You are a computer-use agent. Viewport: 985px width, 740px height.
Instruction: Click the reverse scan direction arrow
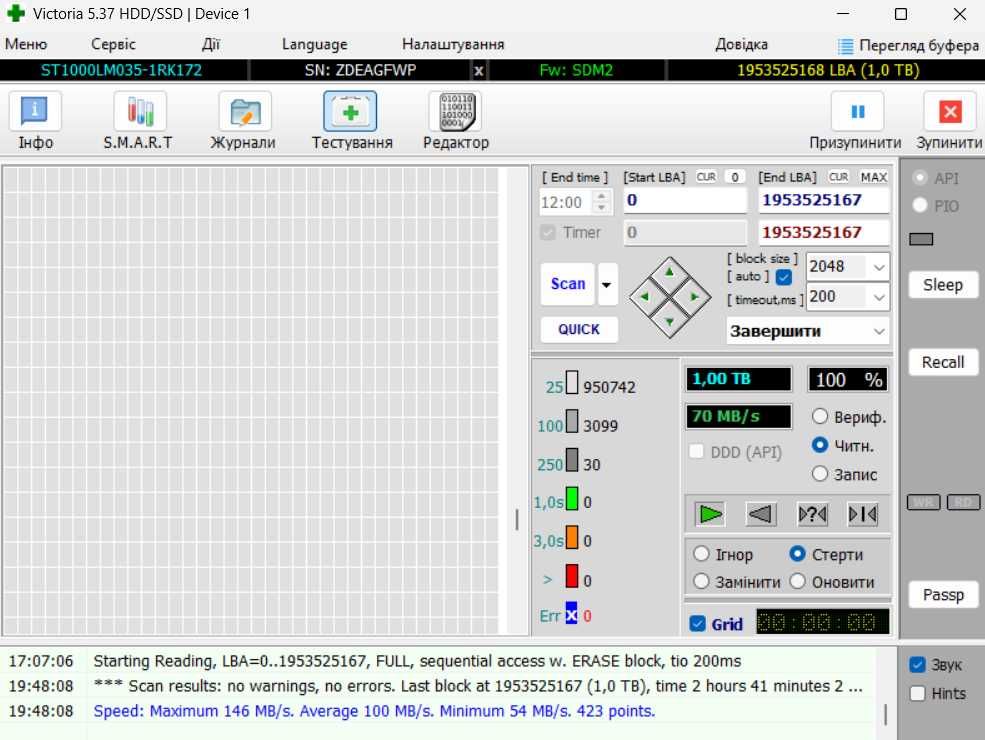coord(761,514)
